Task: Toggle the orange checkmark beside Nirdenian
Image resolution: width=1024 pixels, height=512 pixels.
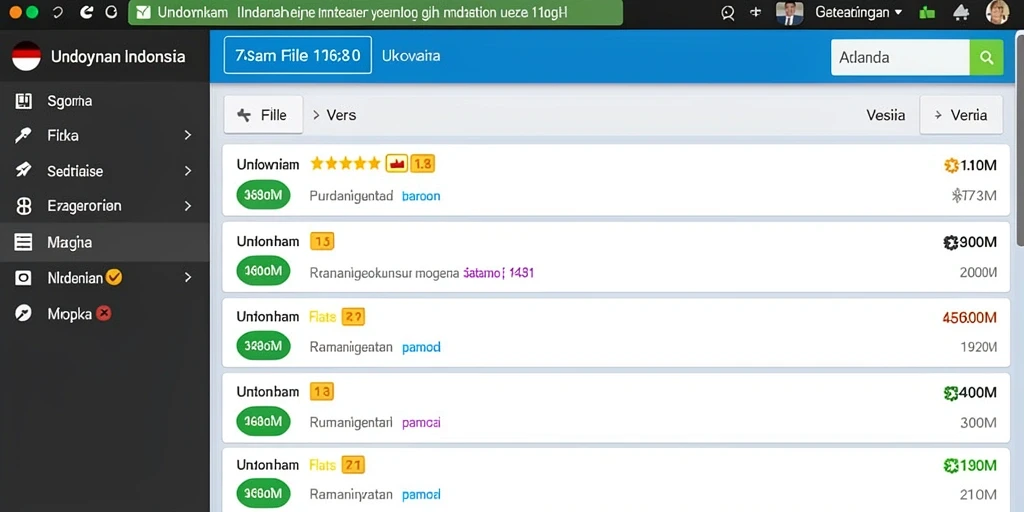Action: [x=114, y=278]
